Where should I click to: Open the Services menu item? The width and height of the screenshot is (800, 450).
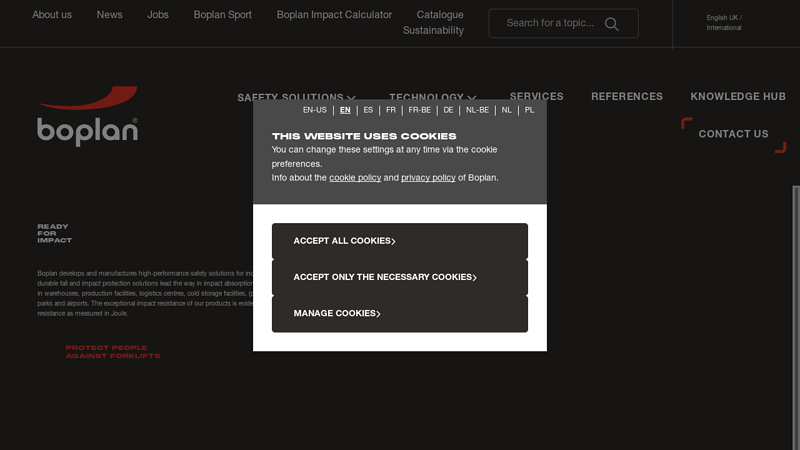click(536, 96)
